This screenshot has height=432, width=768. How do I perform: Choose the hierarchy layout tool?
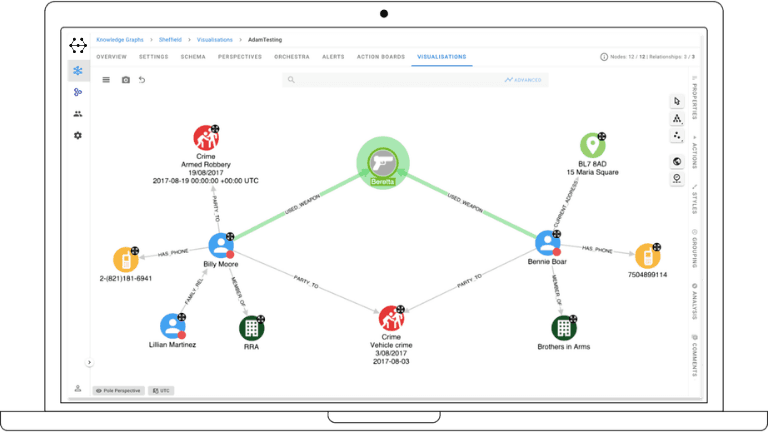677,118
